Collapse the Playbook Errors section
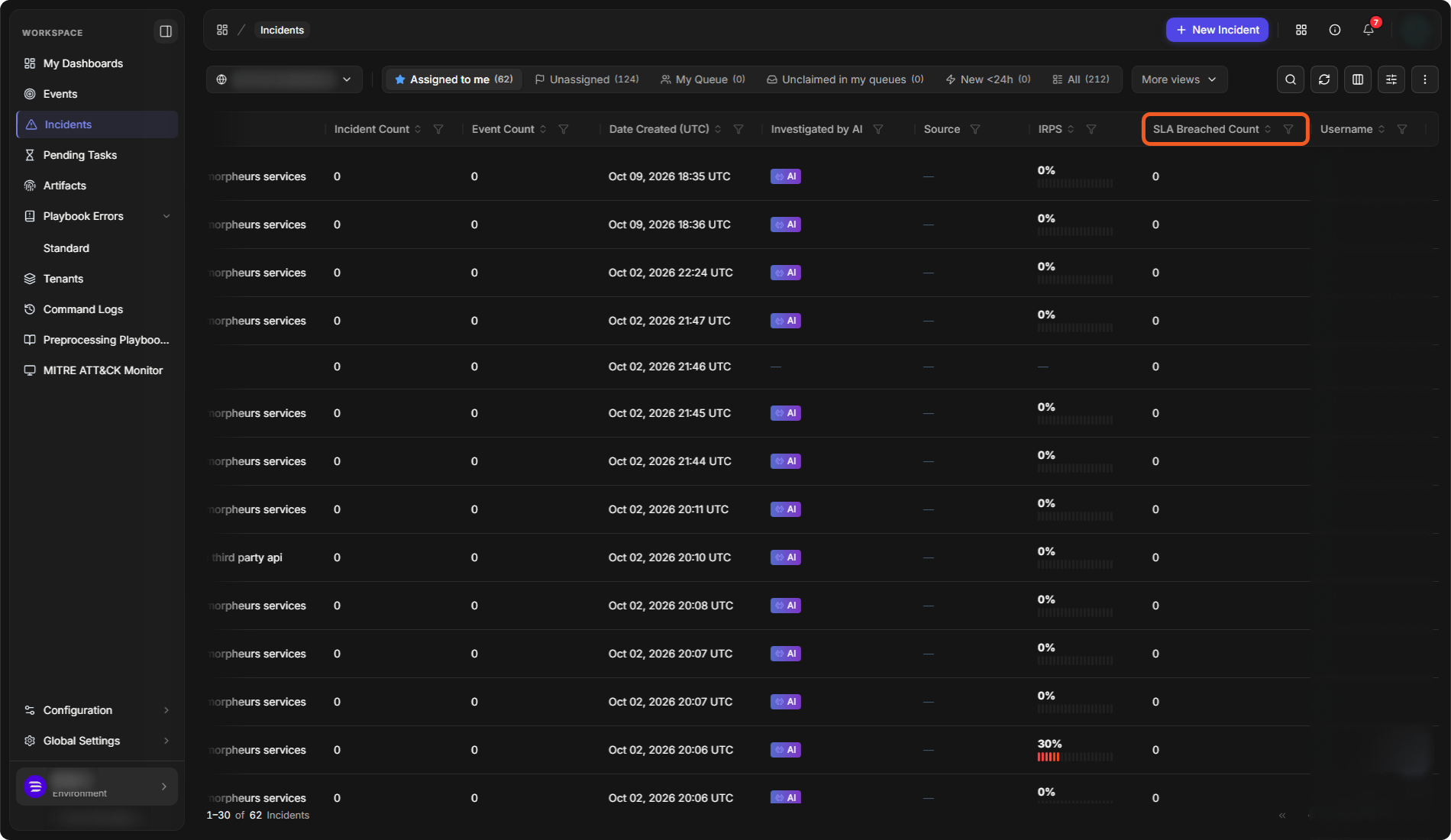The height and width of the screenshot is (840, 1451). point(166,216)
